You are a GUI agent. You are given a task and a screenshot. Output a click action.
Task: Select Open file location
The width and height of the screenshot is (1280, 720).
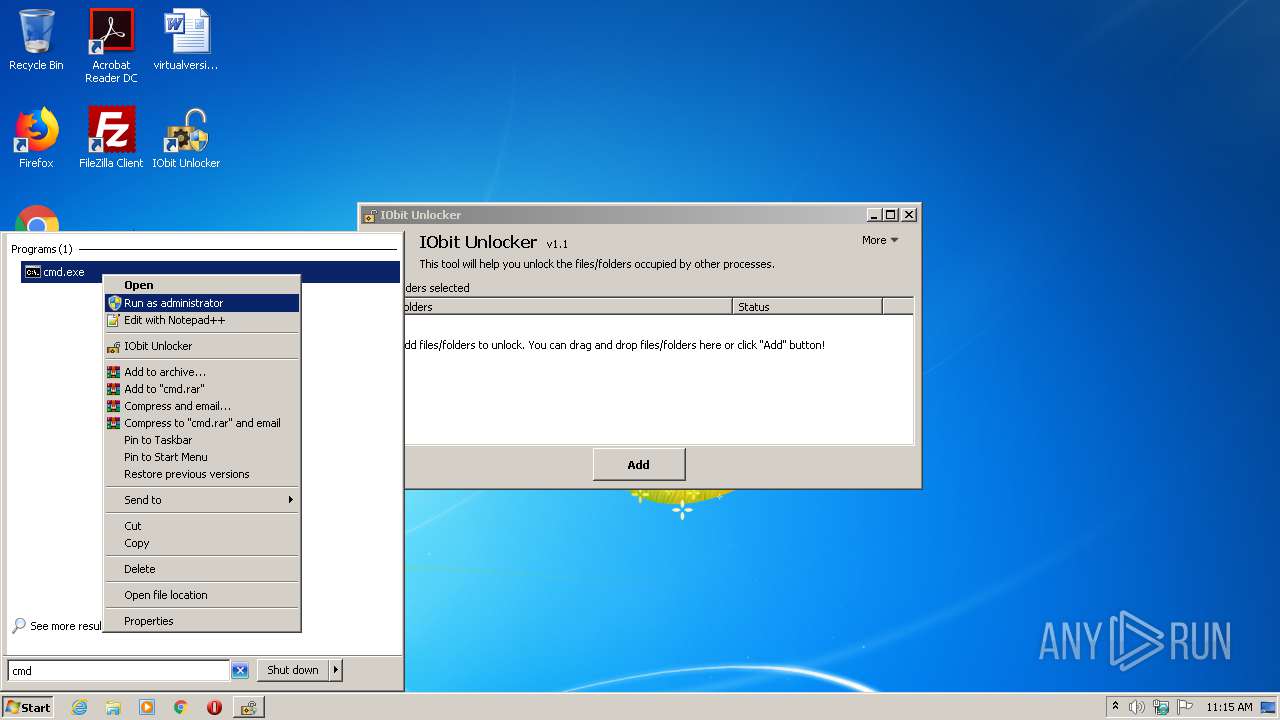tap(202, 595)
